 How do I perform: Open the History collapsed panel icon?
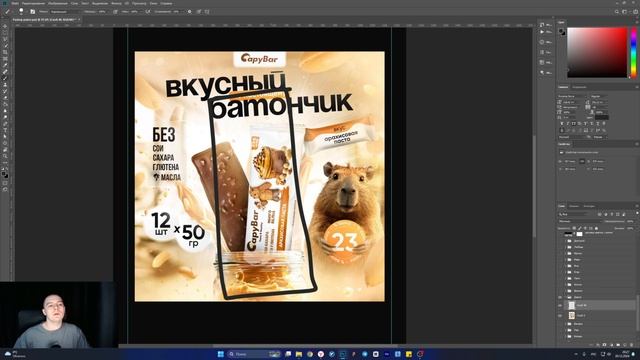(542, 25)
